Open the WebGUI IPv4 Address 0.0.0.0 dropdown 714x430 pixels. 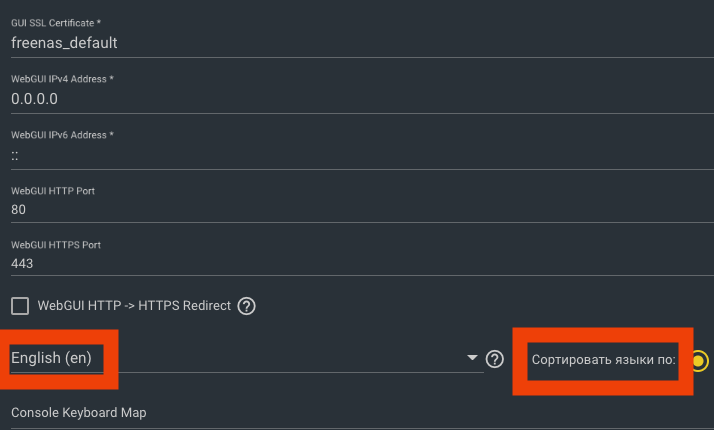click(362, 99)
